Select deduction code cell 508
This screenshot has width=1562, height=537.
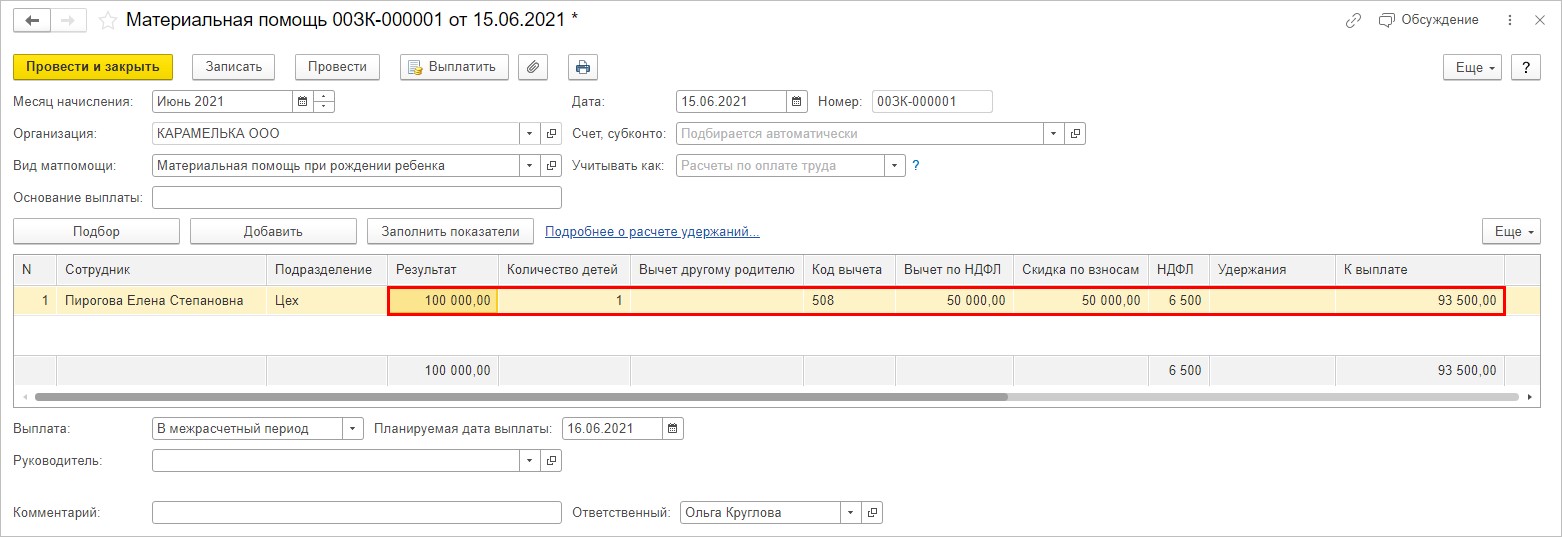click(x=849, y=300)
